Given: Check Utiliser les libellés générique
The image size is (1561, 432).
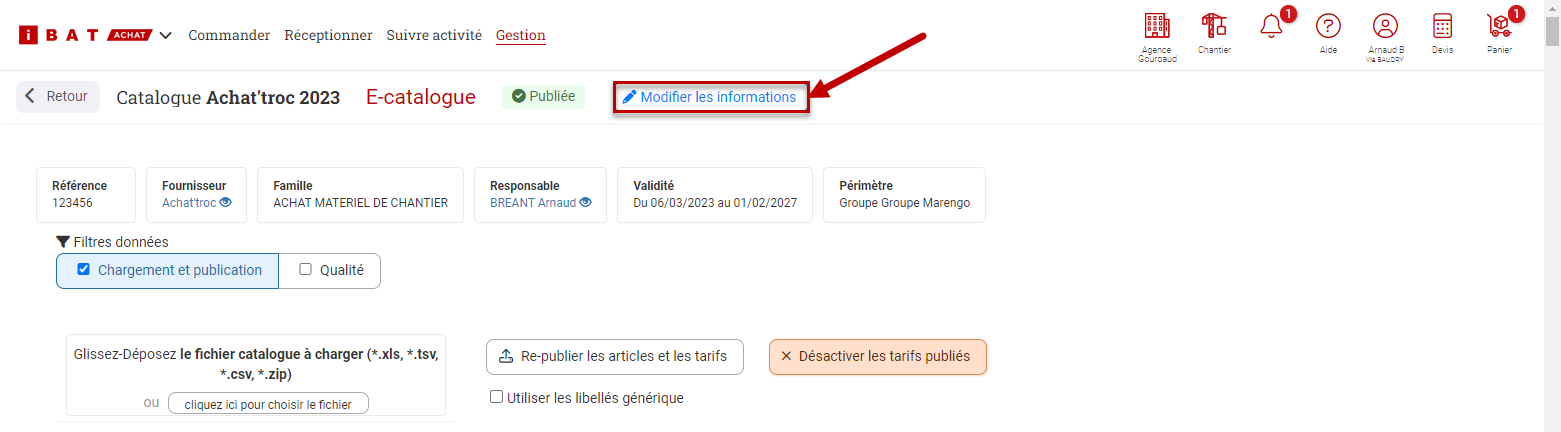Looking at the screenshot, I should click(x=497, y=397).
